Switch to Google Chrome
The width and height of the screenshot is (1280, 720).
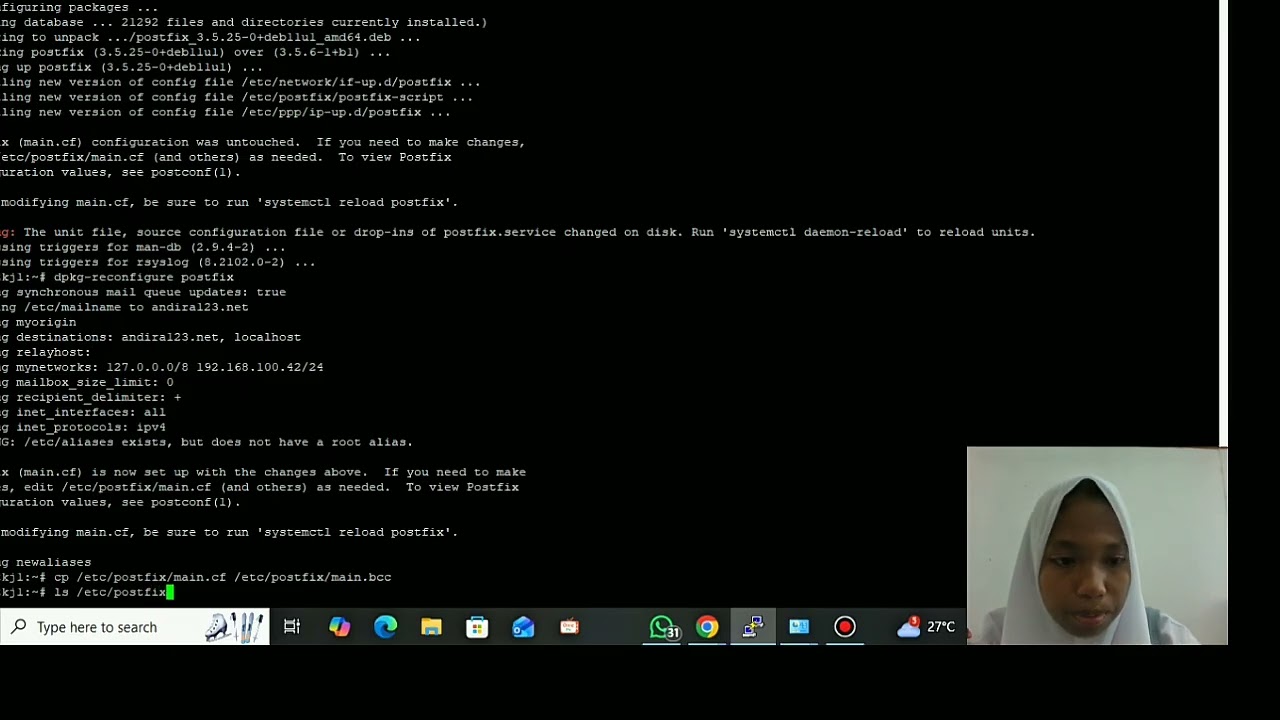click(x=707, y=627)
